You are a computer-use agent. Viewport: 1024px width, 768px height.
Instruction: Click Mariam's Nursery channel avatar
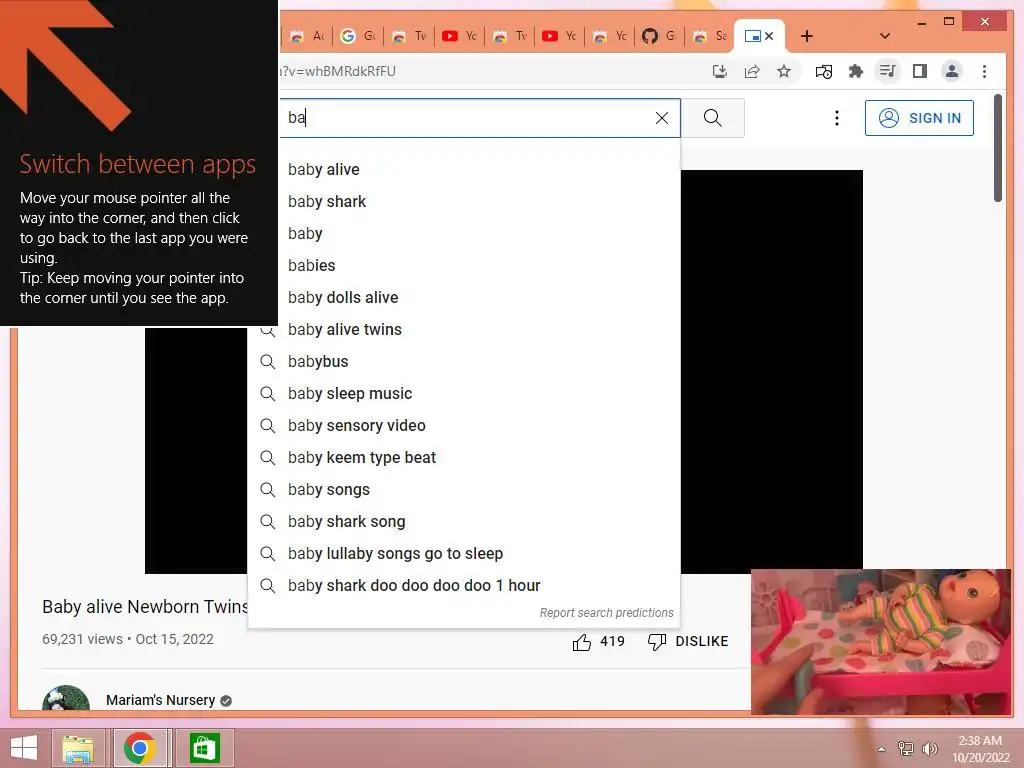click(66, 697)
